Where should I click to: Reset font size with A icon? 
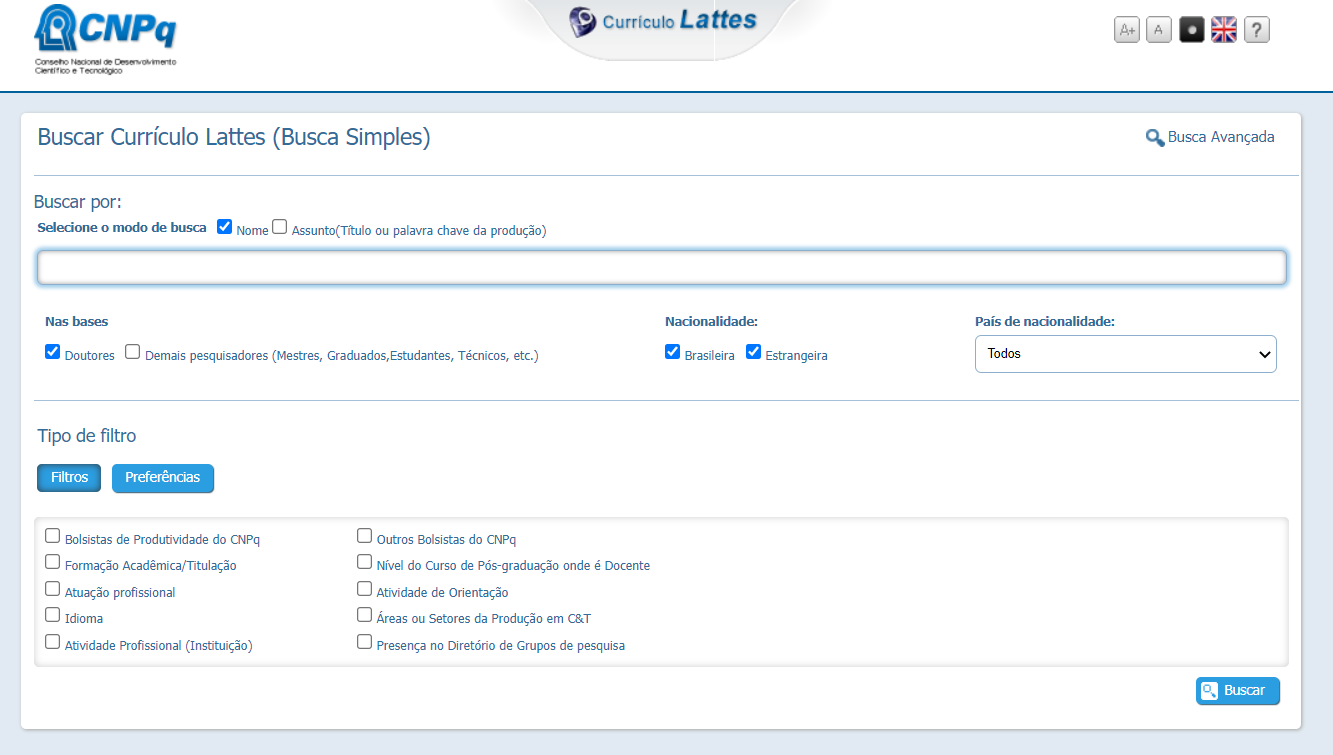(1159, 30)
